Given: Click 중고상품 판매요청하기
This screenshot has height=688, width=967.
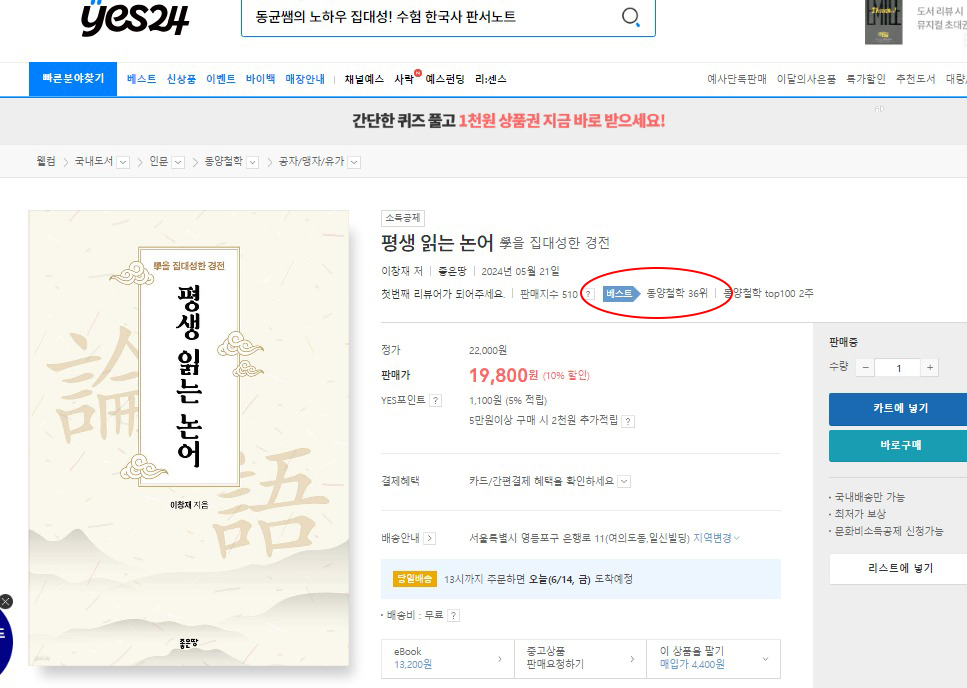Looking at the screenshot, I should click(580, 658).
